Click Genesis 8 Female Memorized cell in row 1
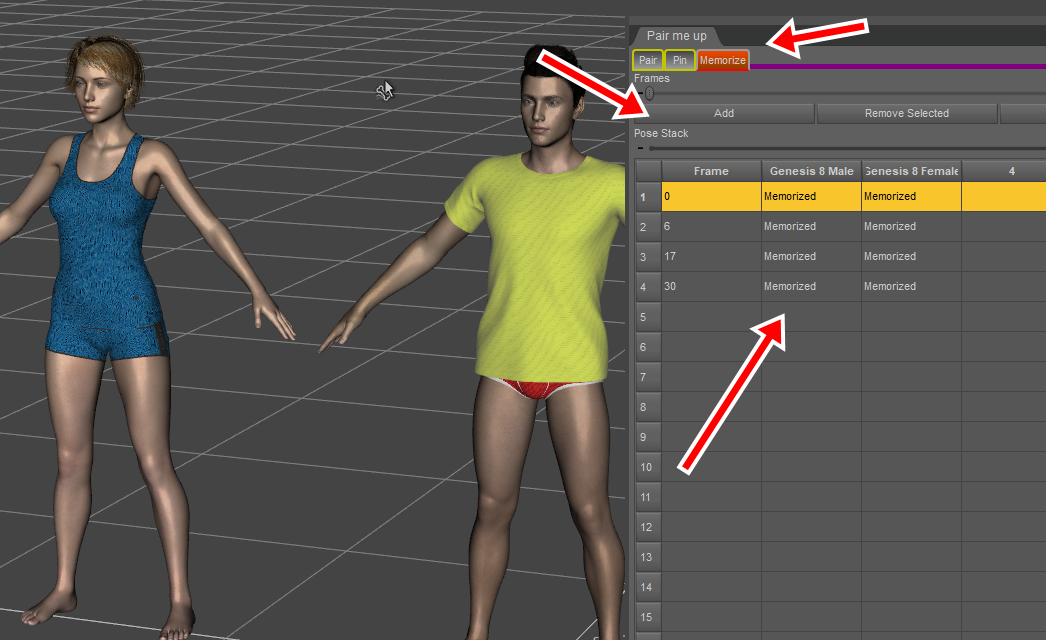 click(x=911, y=196)
